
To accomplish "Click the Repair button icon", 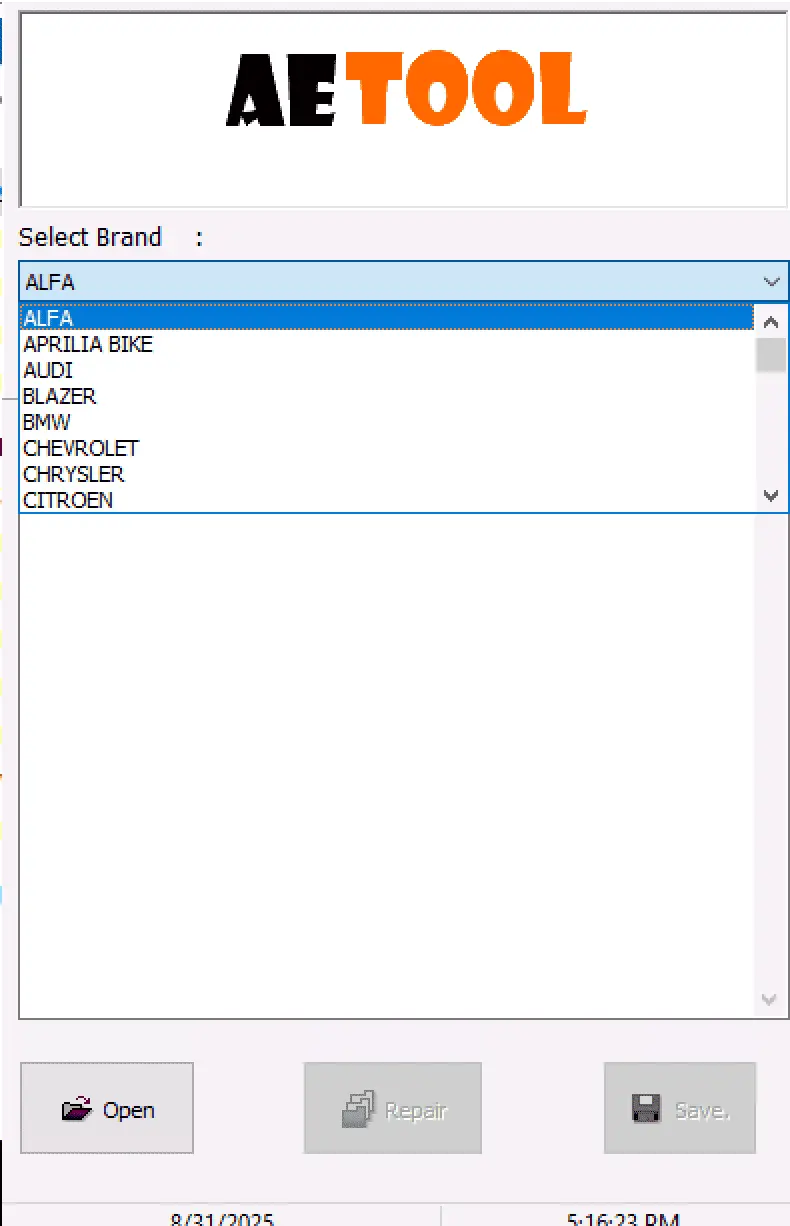I will [x=358, y=1109].
